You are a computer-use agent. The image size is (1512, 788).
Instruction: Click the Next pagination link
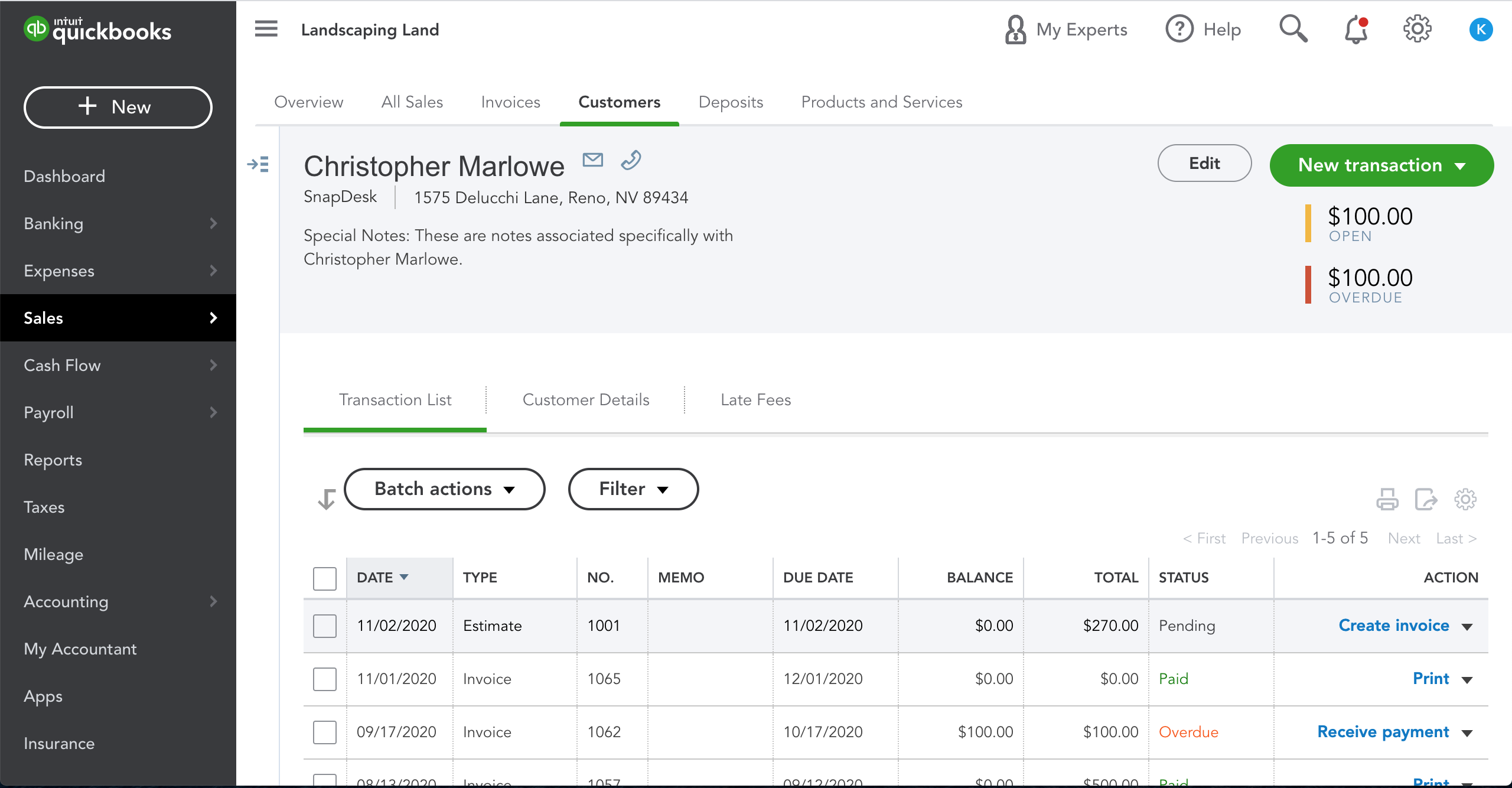pos(1404,538)
